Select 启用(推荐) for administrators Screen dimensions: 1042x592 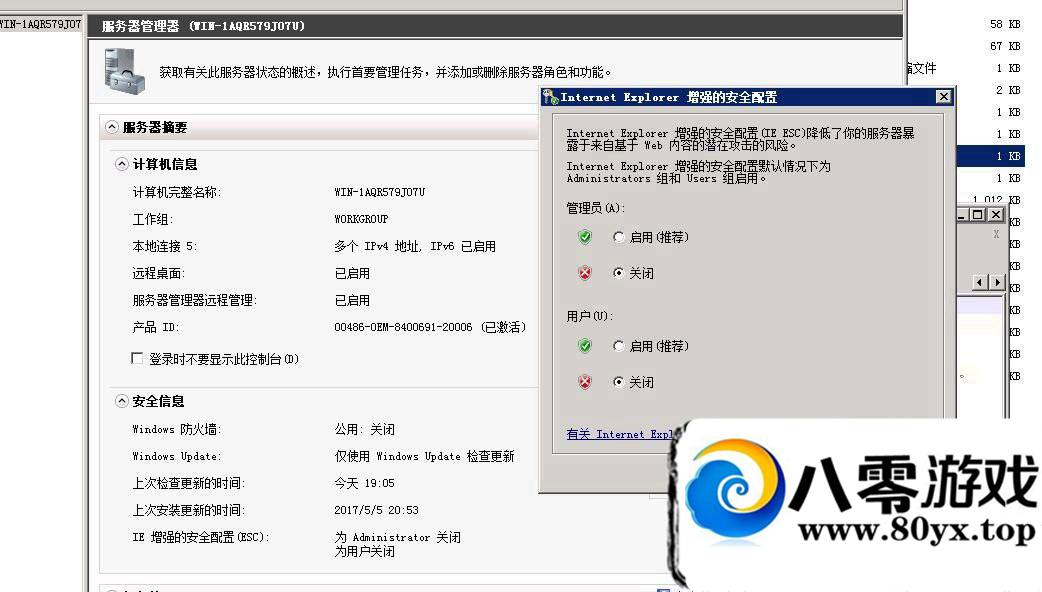(619, 237)
